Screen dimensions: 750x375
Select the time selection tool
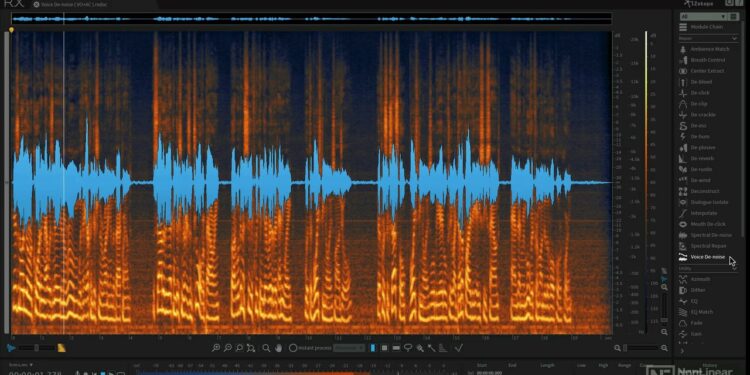click(x=373, y=348)
